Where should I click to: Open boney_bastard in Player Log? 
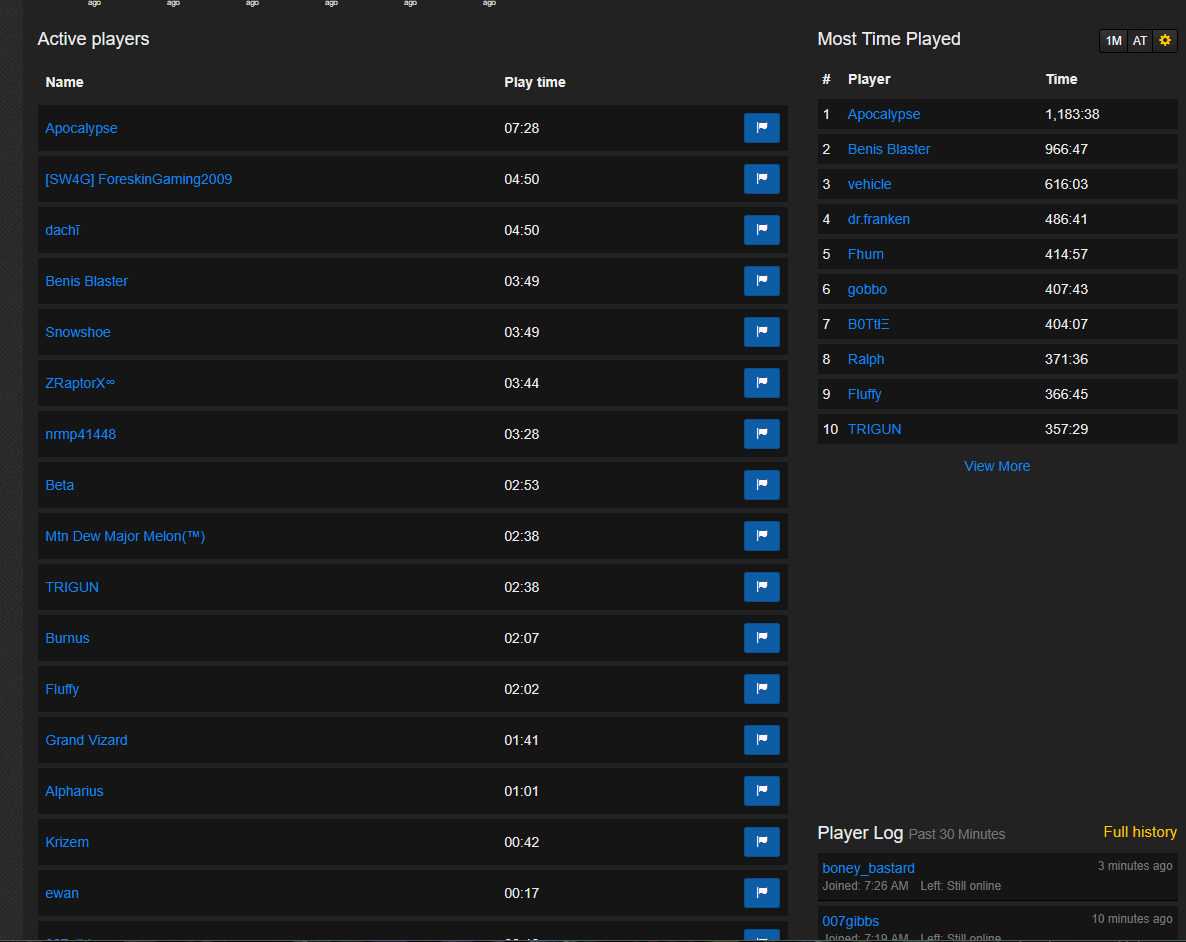click(x=868, y=868)
